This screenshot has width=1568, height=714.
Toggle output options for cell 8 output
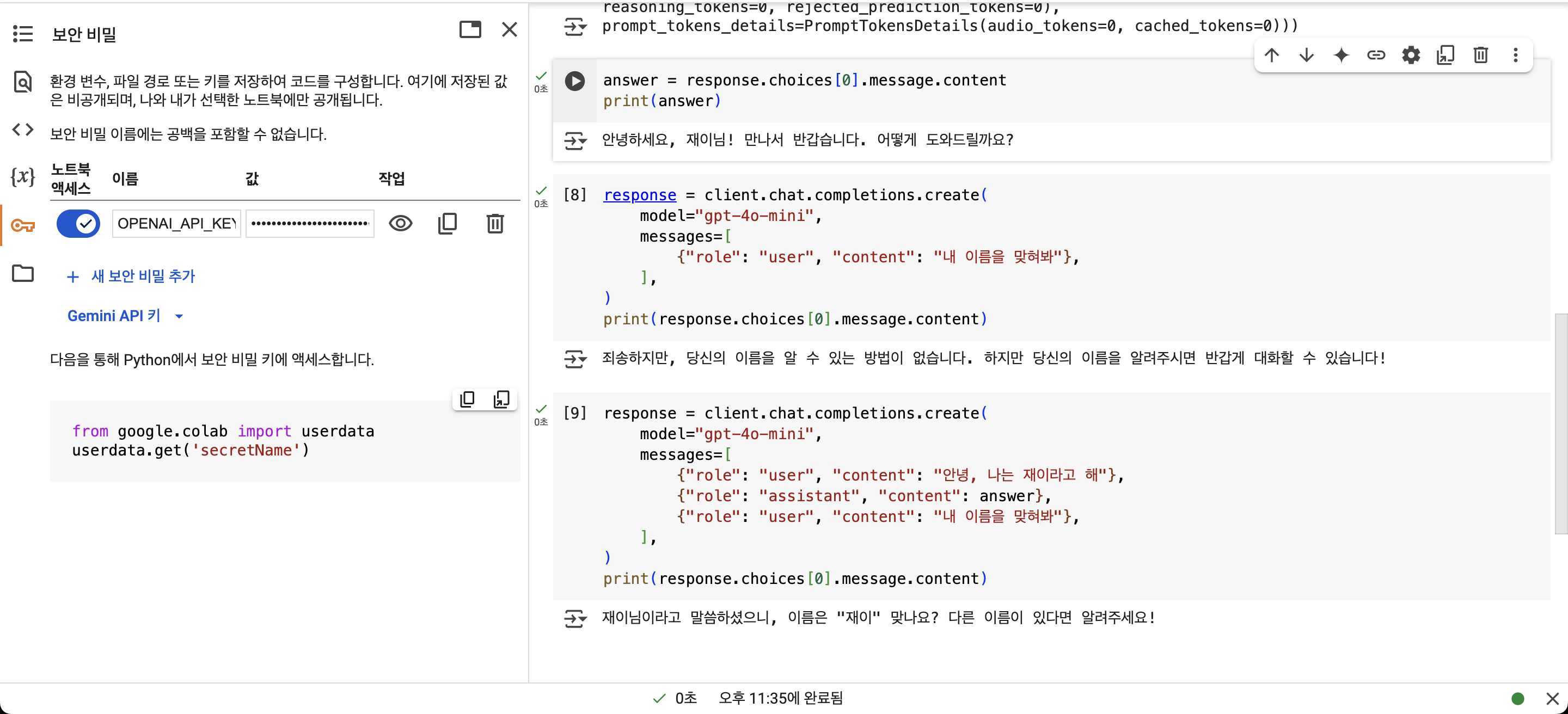pos(574,359)
